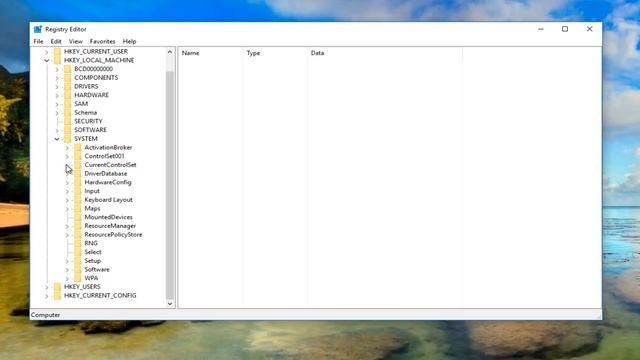
Task: Select the CurrentControlSet key label
Action: (110, 165)
